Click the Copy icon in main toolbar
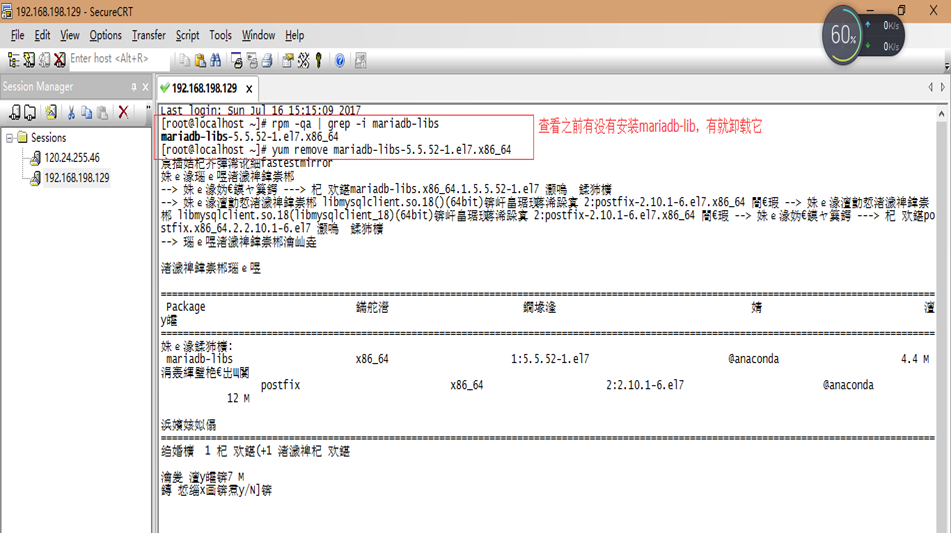This screenshot has width=951, height=533. pyautogui.click(x=184, y=60)
